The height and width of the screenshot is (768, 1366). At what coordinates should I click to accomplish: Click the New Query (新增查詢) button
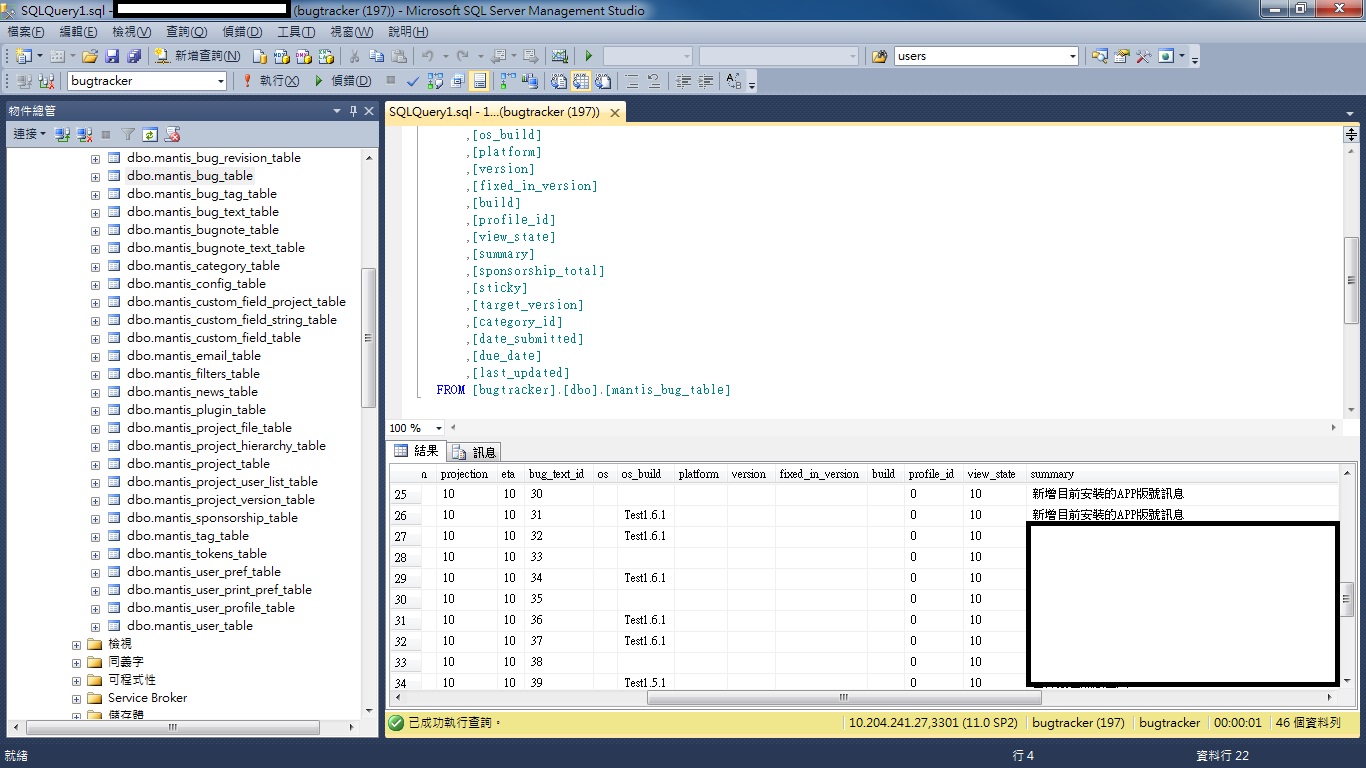click(197, 56)
